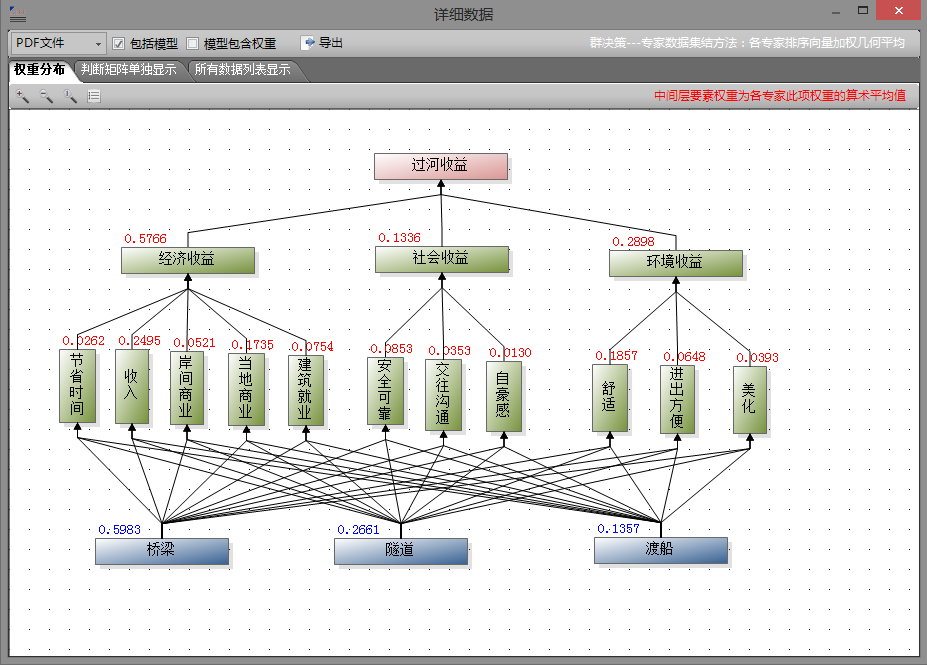Toggle the 包括模型 checkbox
This screenshot has height=665, width=927.
pos(118,44)
